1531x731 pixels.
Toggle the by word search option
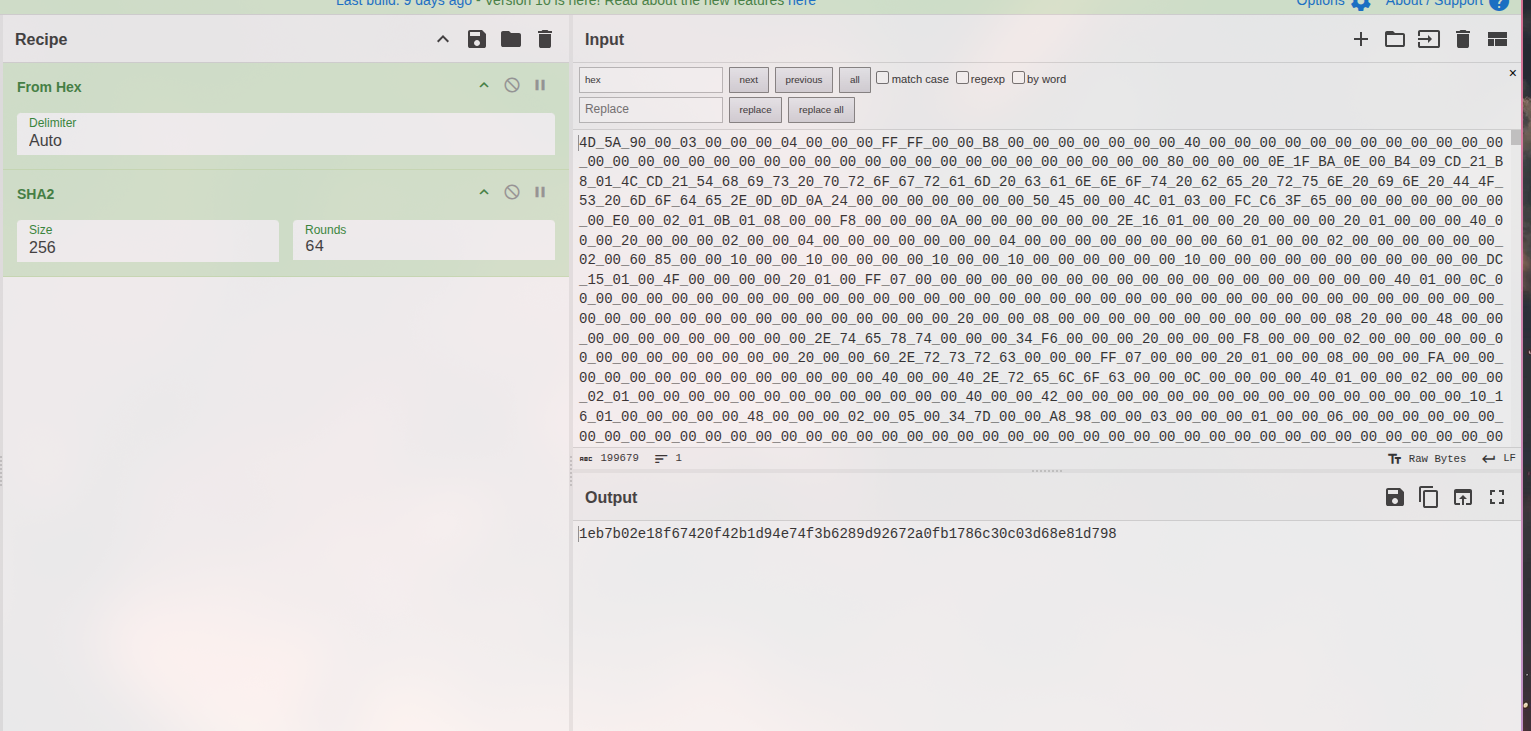coord(1018,77)
